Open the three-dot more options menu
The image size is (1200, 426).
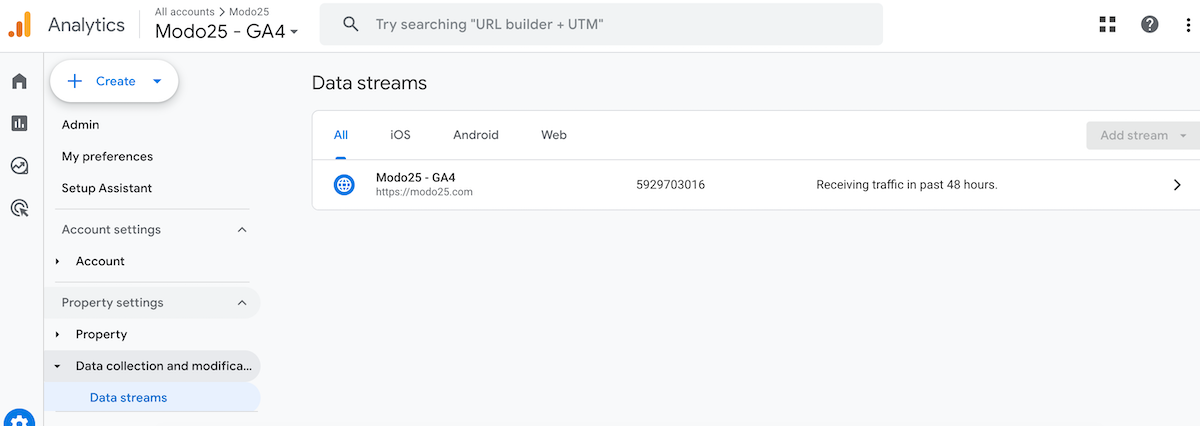click(x=1188, y=24)
